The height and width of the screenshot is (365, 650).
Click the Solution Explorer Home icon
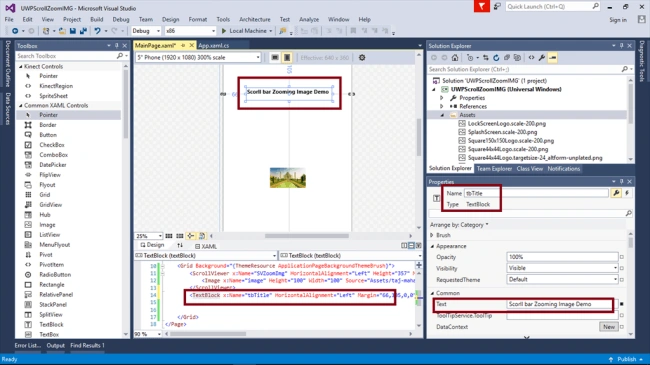click(455, 58)
